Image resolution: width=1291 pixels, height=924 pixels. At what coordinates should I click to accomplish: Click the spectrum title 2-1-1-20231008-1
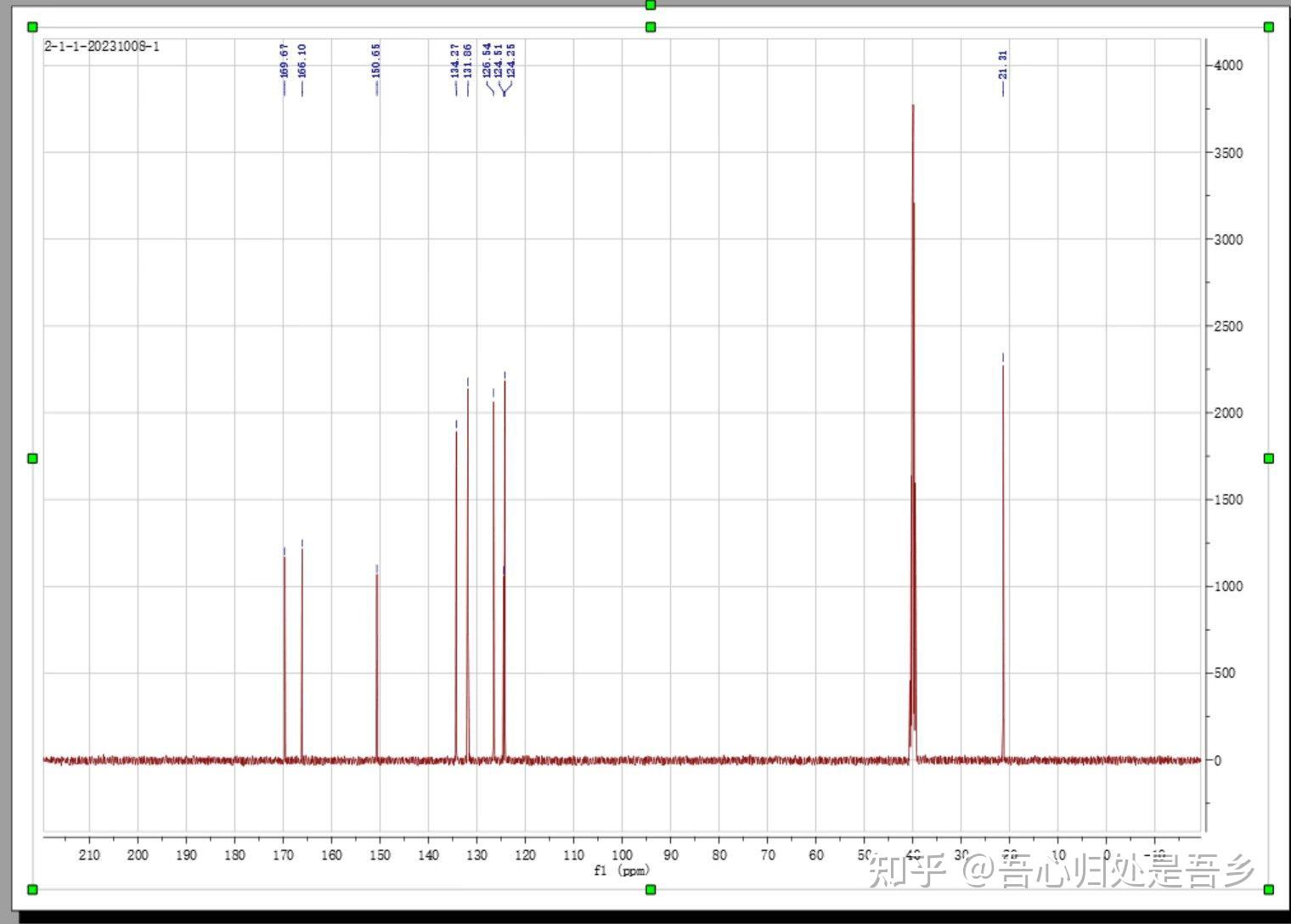coord(102,46)
